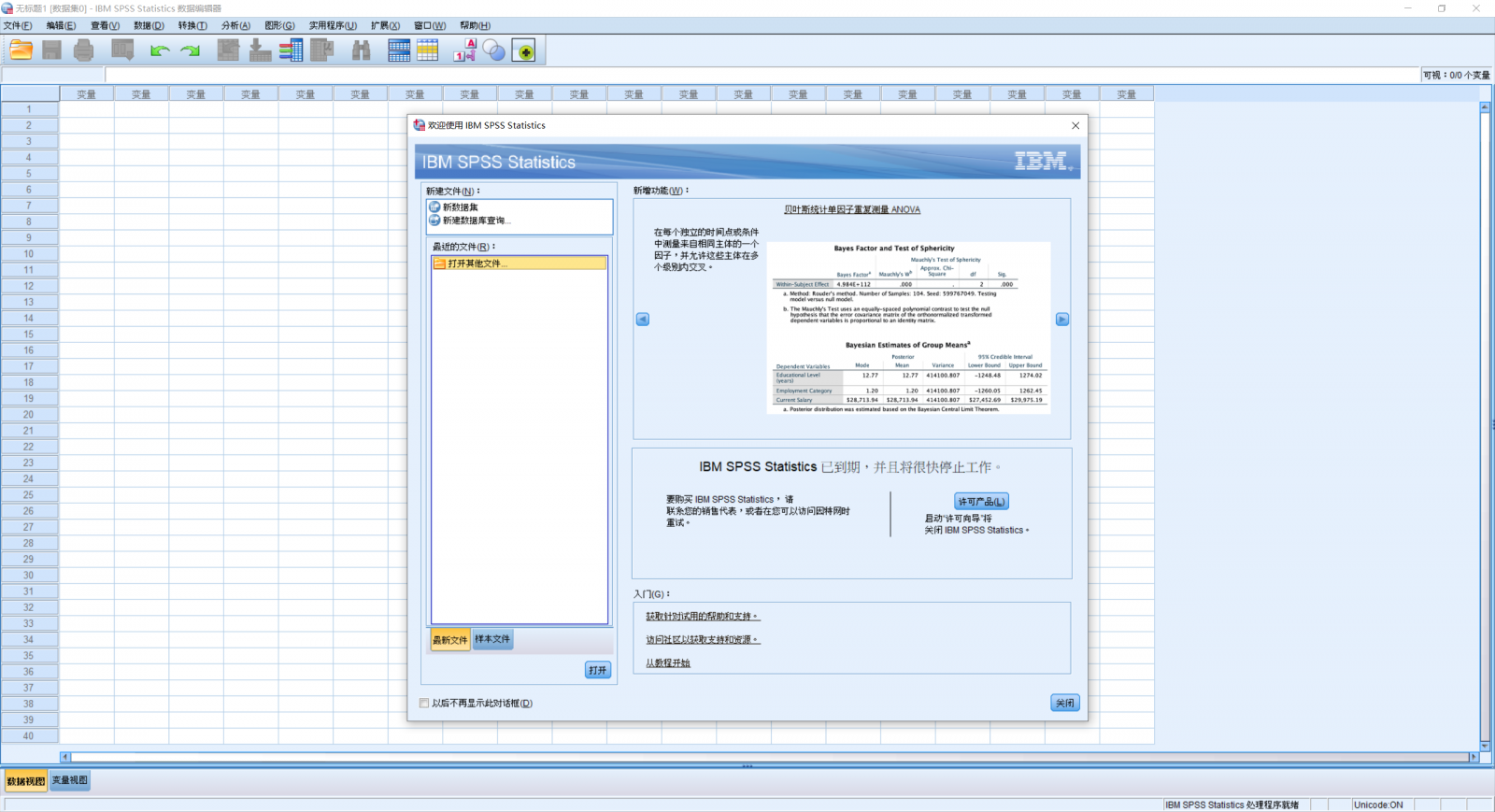1495x812 pixels.
Task: Show next feature with right arrow
Action: pyautogui.click(x=1062, y=320)
